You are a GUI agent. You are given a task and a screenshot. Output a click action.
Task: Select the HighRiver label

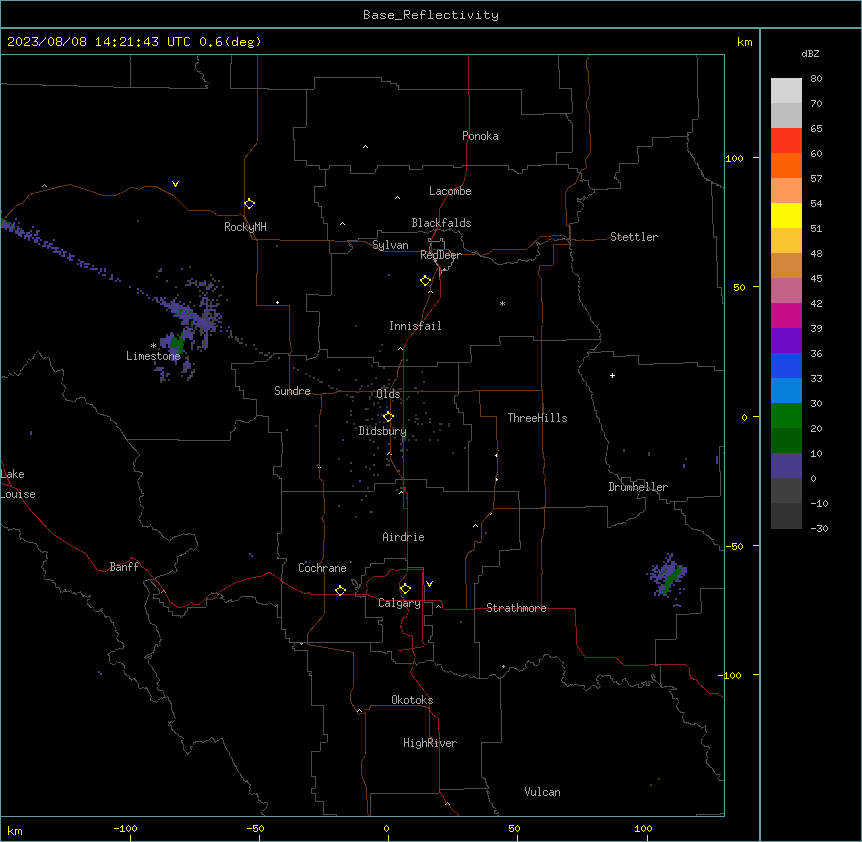click(430, 743)
